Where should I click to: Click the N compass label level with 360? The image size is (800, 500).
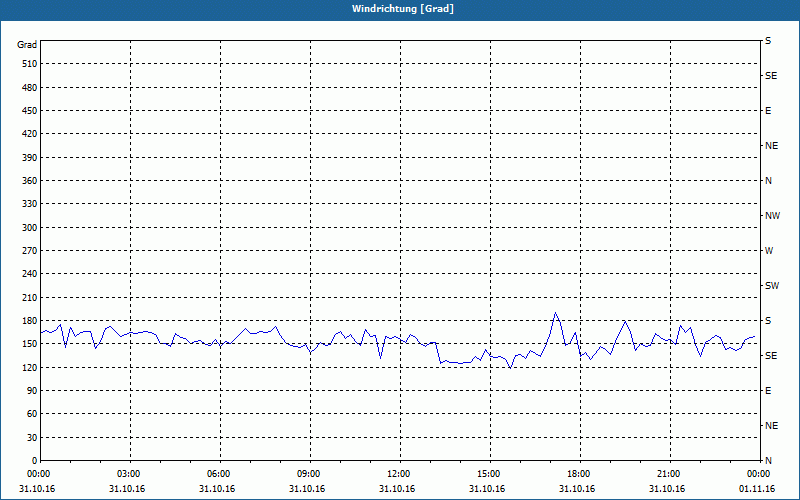coord(768,181)
